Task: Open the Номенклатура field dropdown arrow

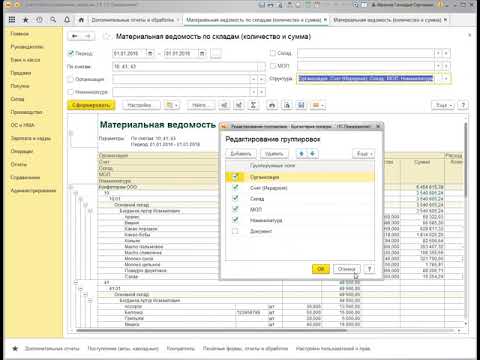Action: click(254, 92)
